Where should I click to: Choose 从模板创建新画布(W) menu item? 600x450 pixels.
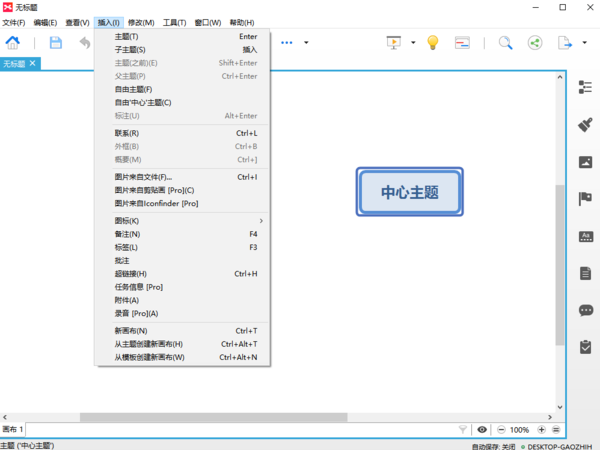pos(182,357)
